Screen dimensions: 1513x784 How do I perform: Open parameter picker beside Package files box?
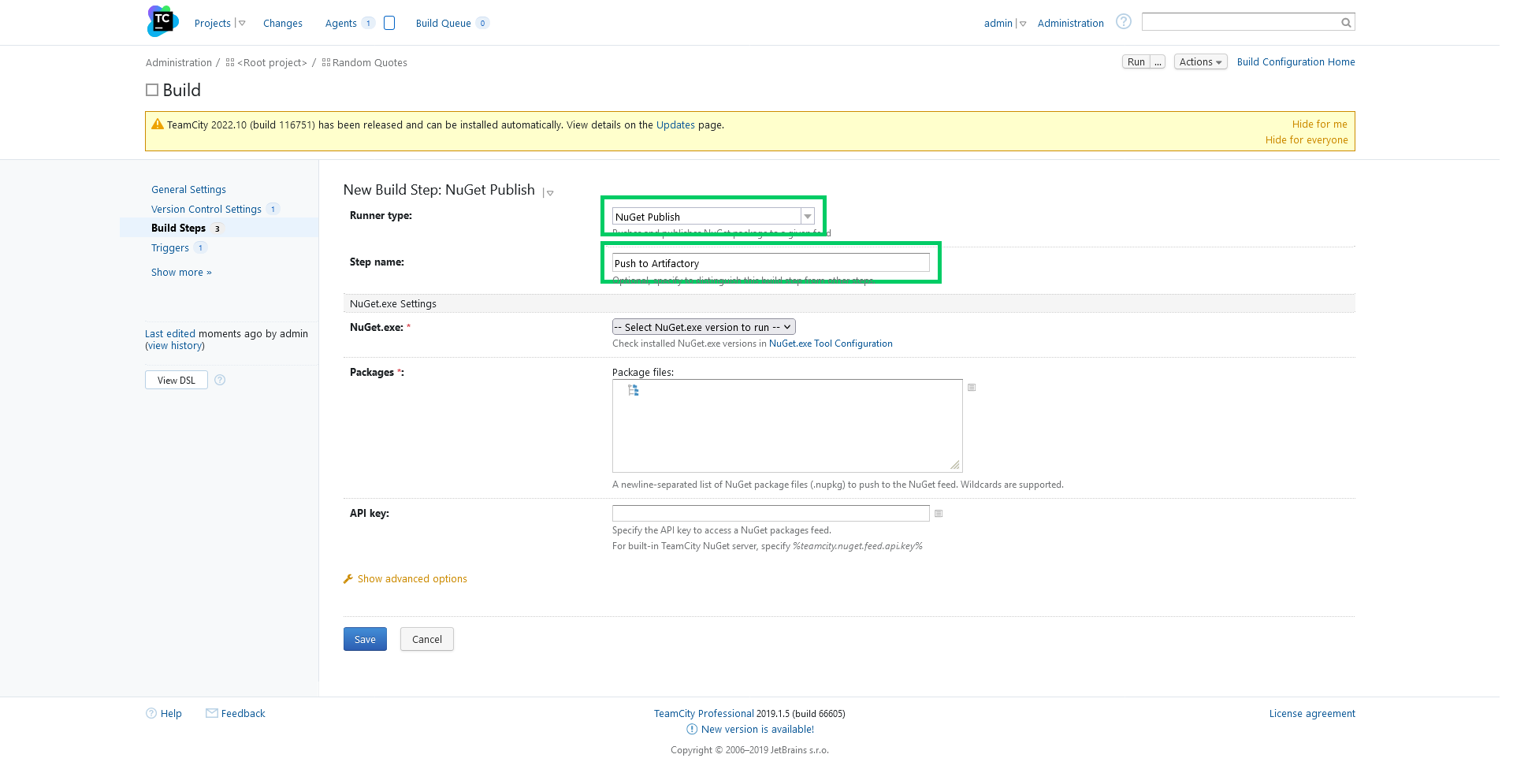coord(972,388)
